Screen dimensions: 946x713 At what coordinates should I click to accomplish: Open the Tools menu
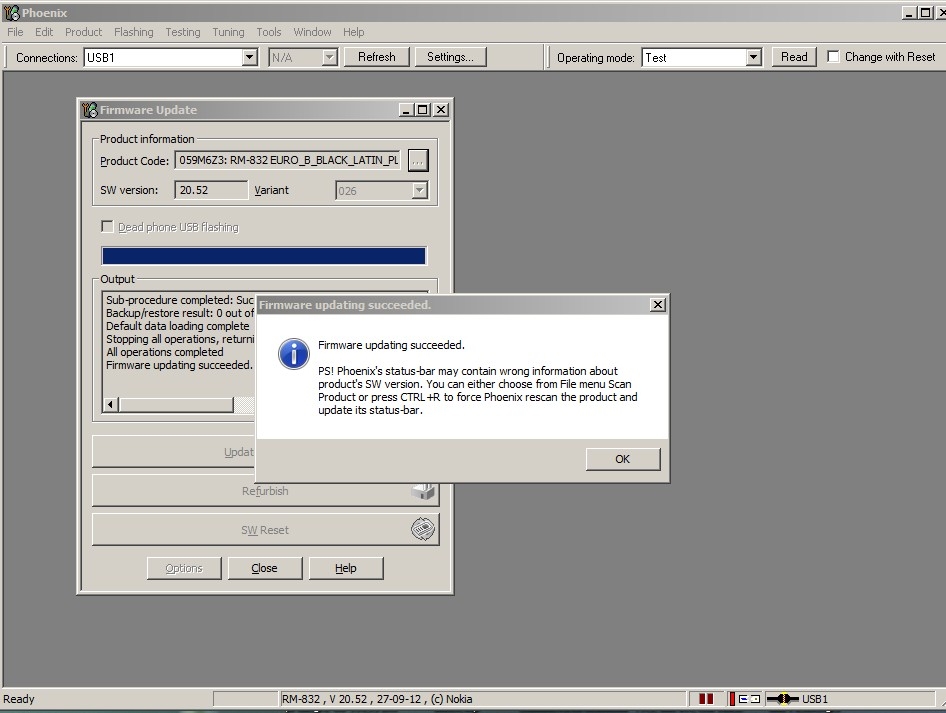click(268, 32)
